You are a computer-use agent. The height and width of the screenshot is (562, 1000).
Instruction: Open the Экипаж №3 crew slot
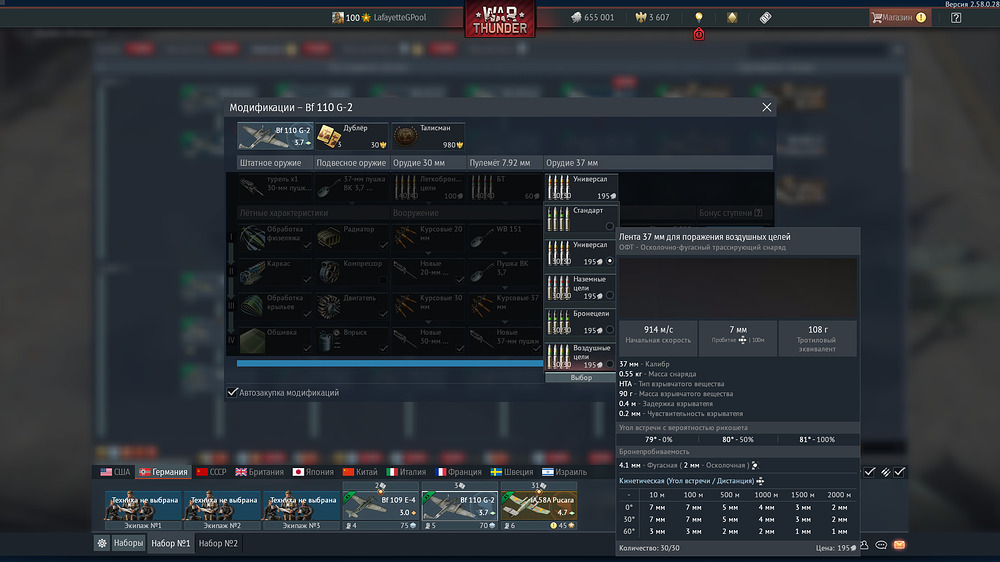pyautogui.click(x=301, y=510)
